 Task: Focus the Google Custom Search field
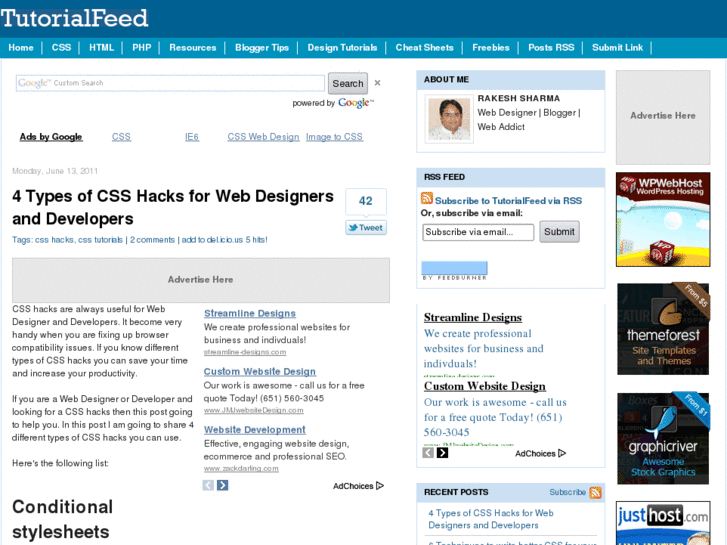pos(170,83)
